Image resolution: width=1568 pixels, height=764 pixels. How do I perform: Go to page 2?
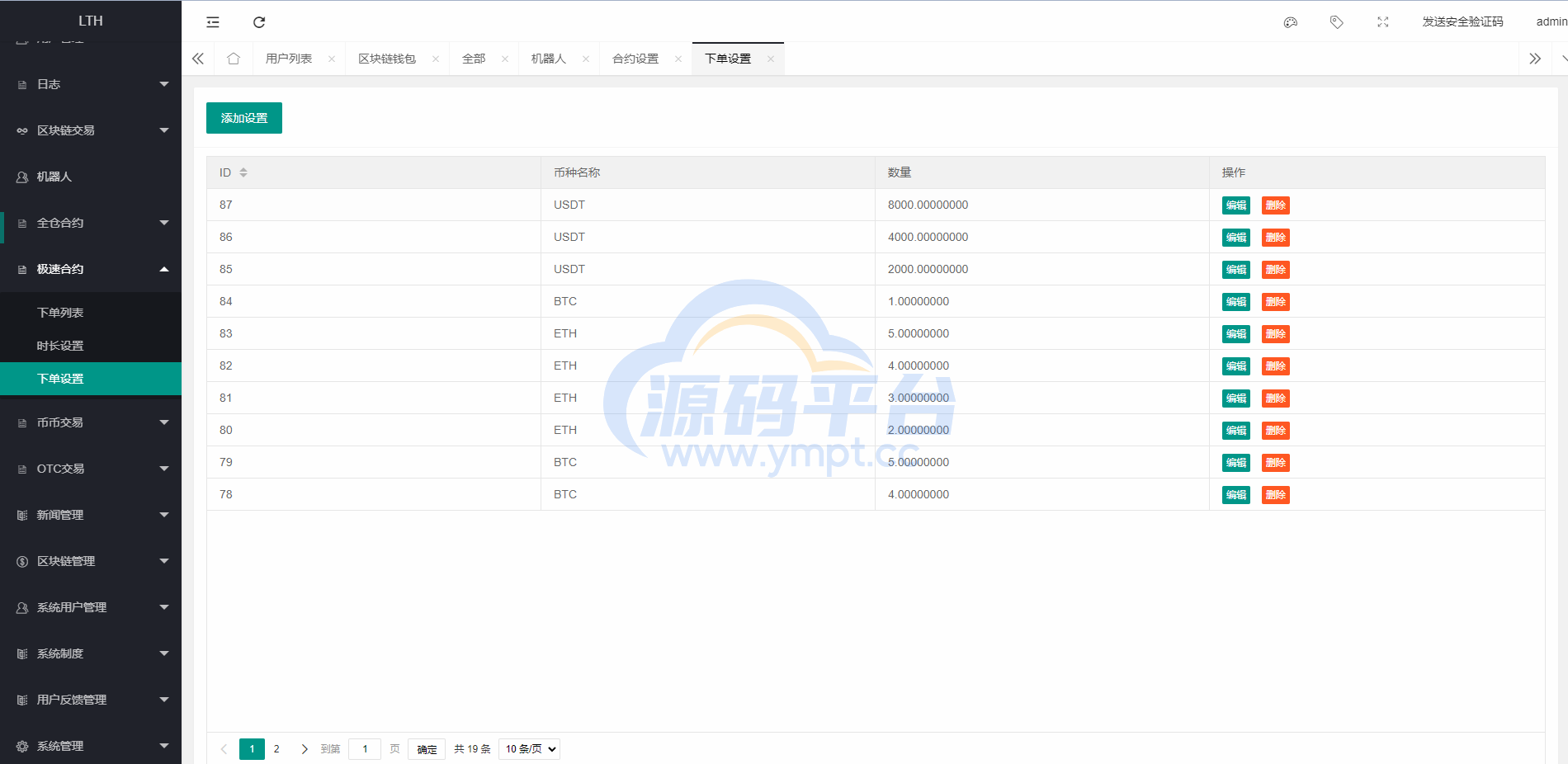click(x=276, y=749)
